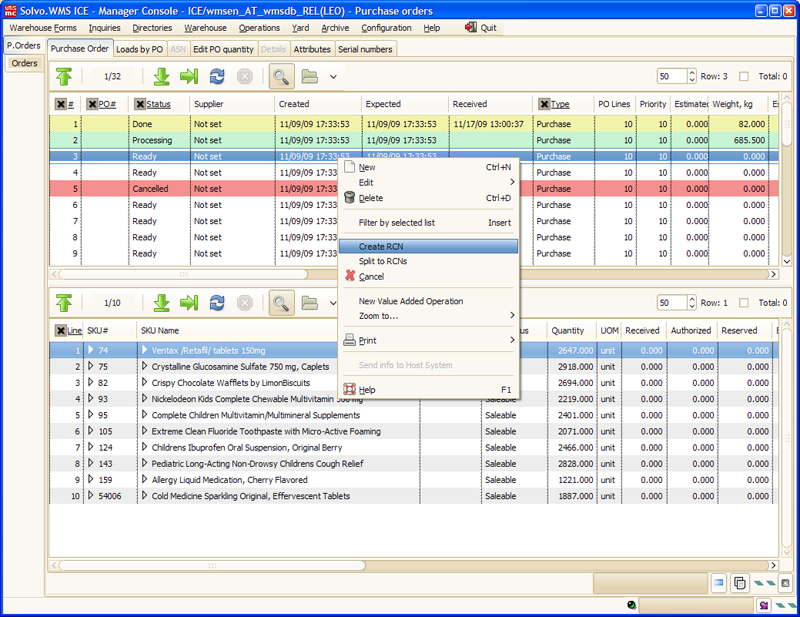The height and width of the screenshot is (617, 800).
Task: Click the green up arrow in top toolbar
Action: pyautogui.click(x=64, y=76)
